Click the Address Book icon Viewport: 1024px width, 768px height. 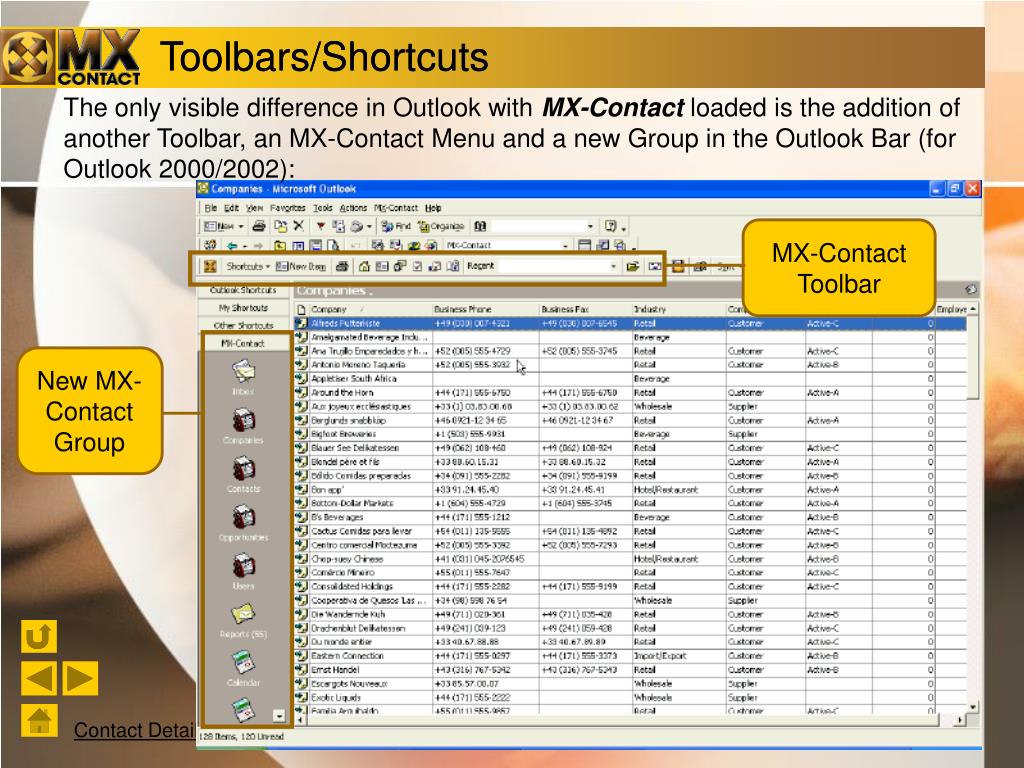click(480, 226)
